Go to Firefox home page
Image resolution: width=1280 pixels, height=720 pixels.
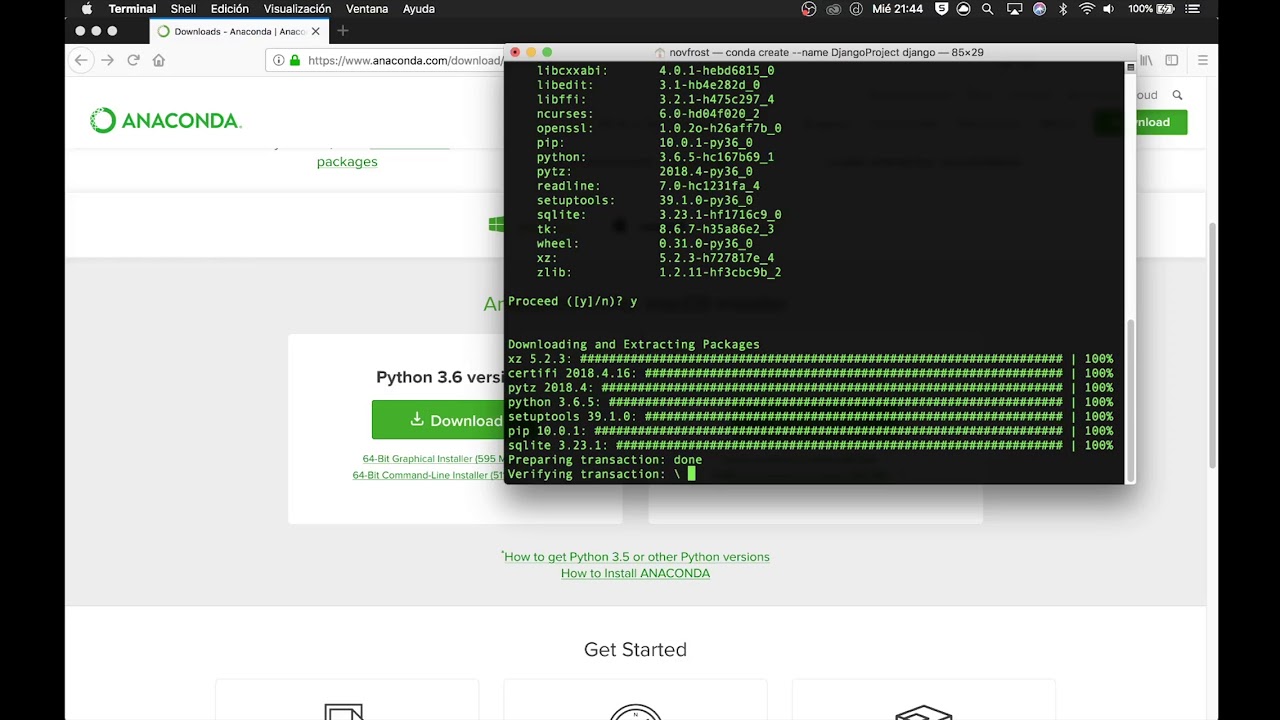(158, 60)
